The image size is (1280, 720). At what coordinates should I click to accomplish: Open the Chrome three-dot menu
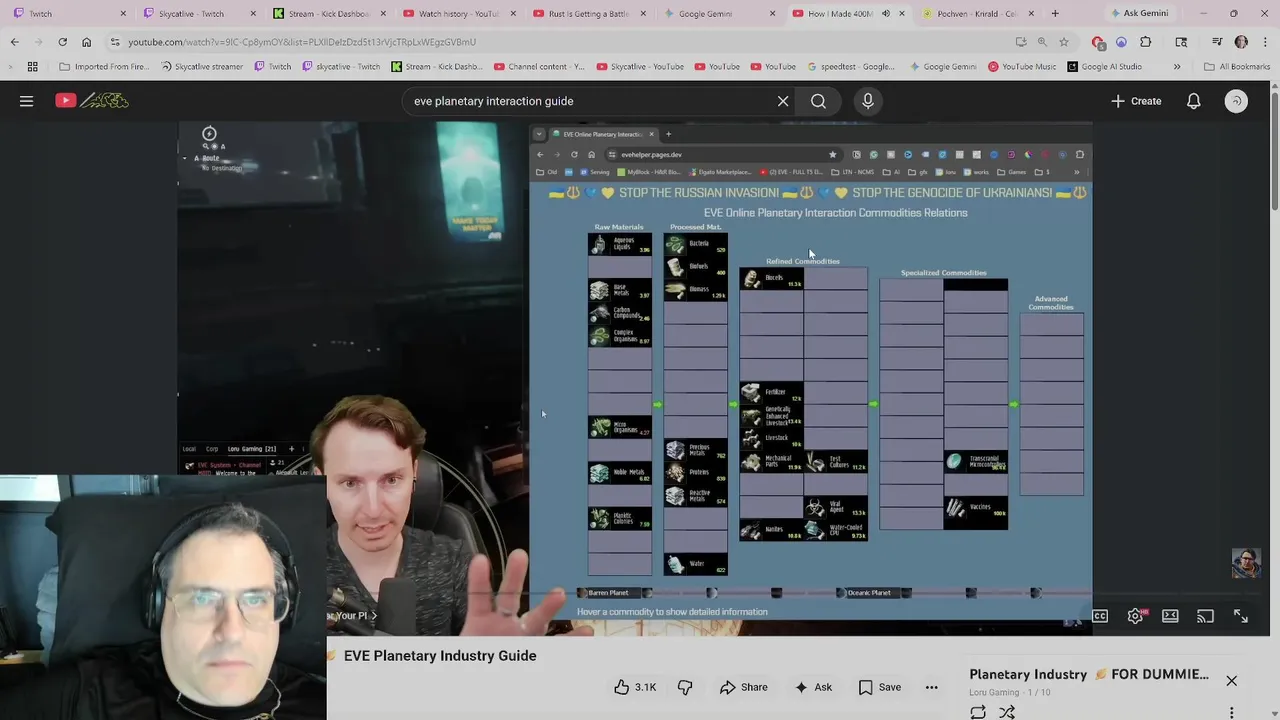(1264, 42)
